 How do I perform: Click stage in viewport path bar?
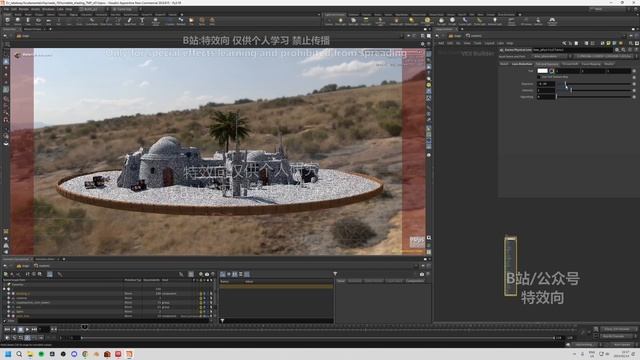(23, 36)
